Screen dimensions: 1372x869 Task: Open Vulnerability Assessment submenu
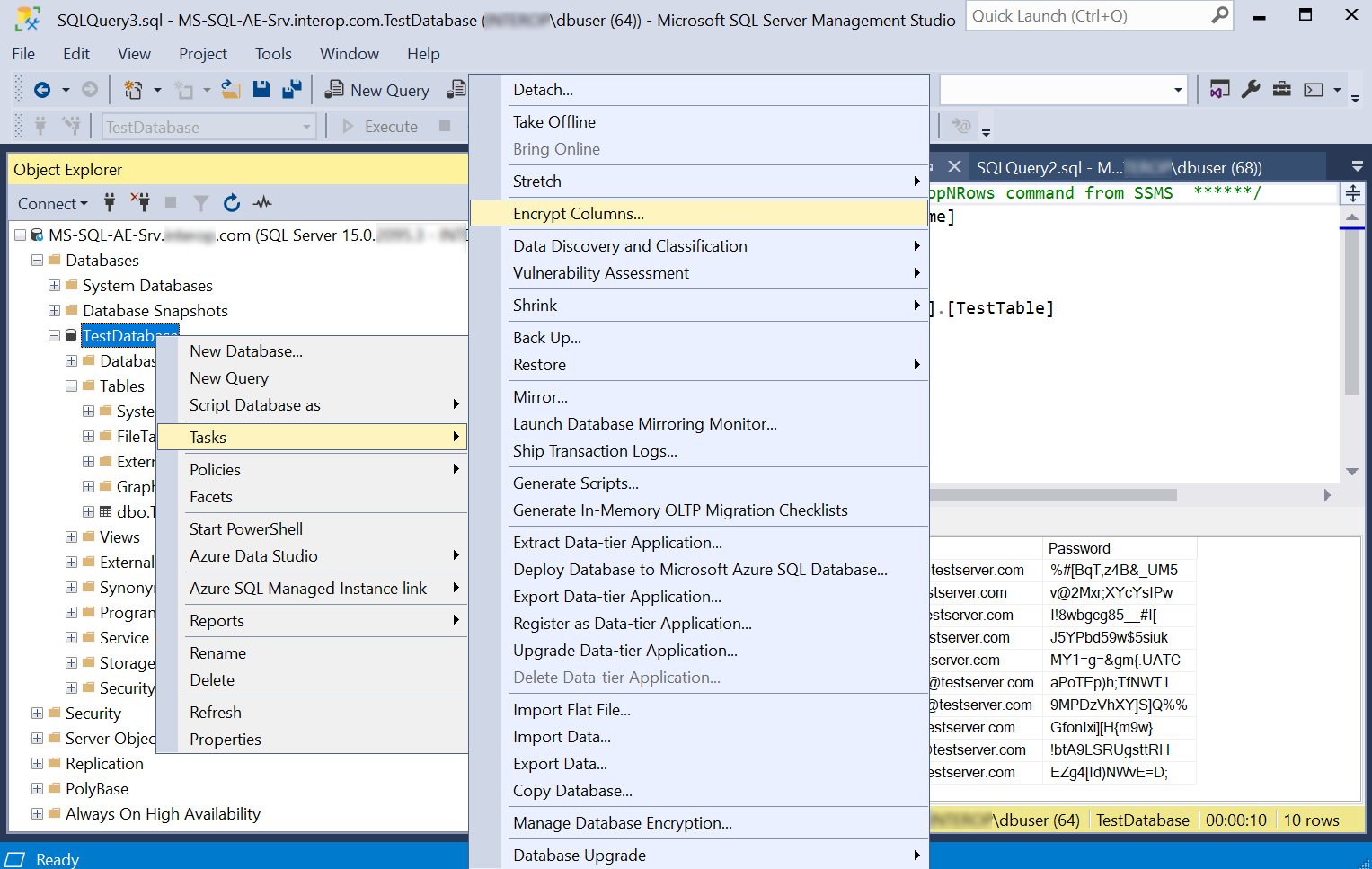699,273
